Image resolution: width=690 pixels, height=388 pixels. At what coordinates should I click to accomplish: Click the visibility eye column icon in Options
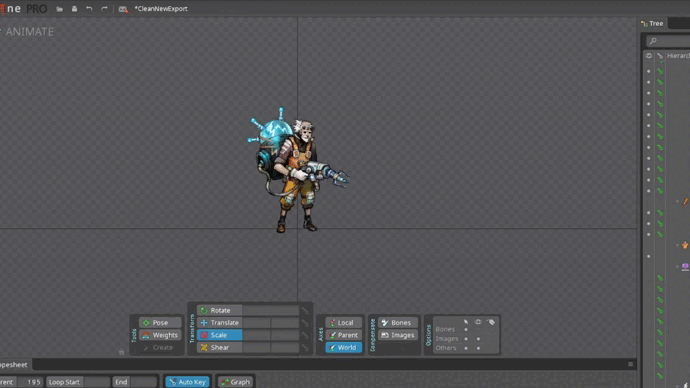tap(478, 322)
